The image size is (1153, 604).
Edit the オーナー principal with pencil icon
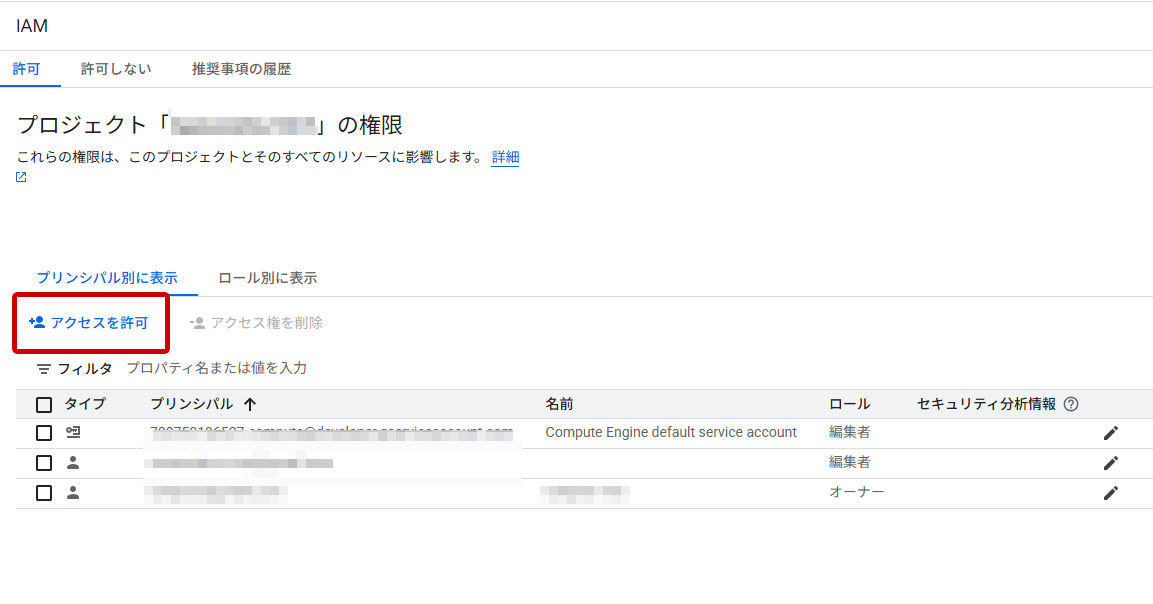tap(1110, 493)
